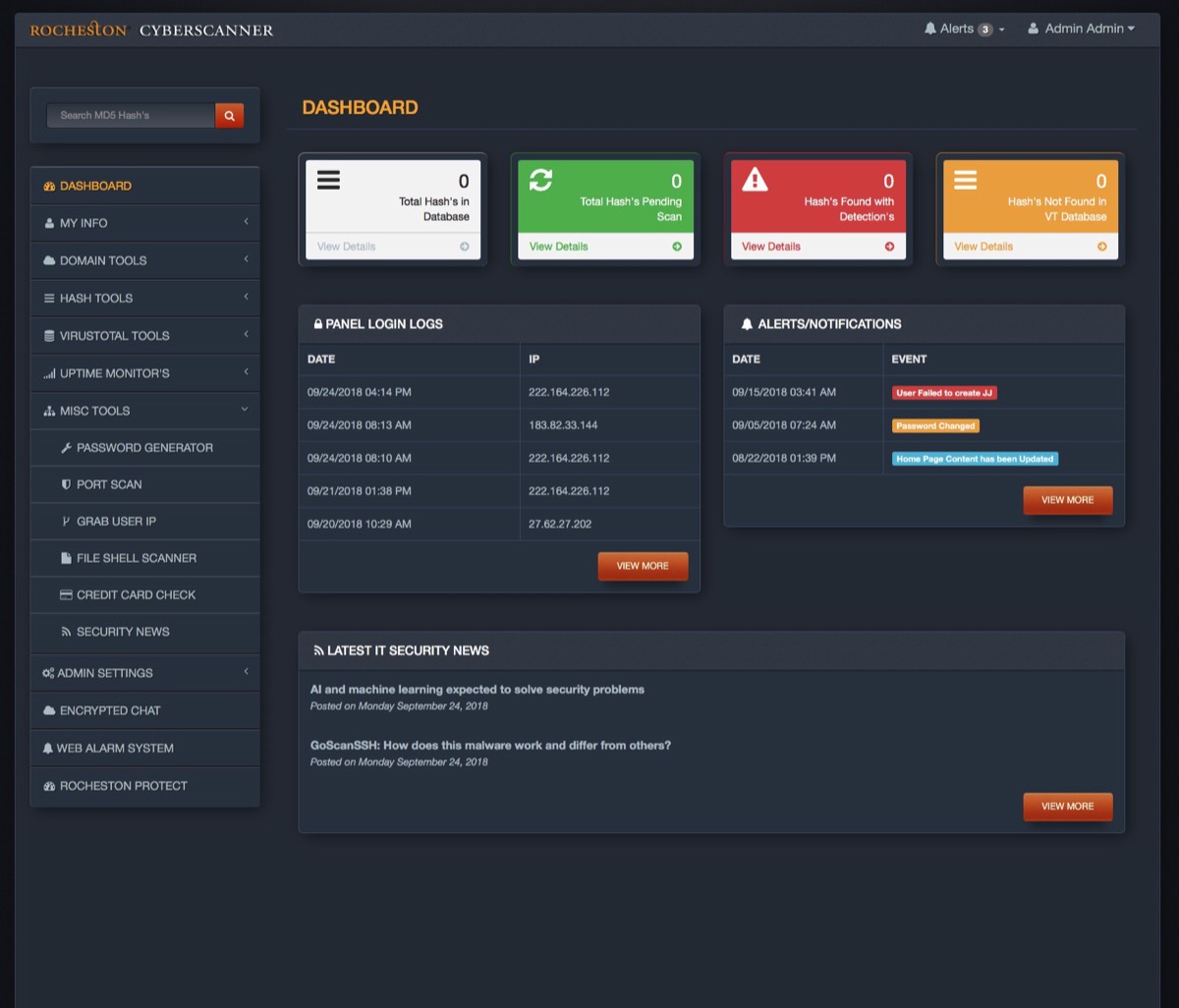Image resolution: width=1179 pixels, height=1008 pixels.
Task: Open Encrypted Chat menu item
Action: (145, 710)
